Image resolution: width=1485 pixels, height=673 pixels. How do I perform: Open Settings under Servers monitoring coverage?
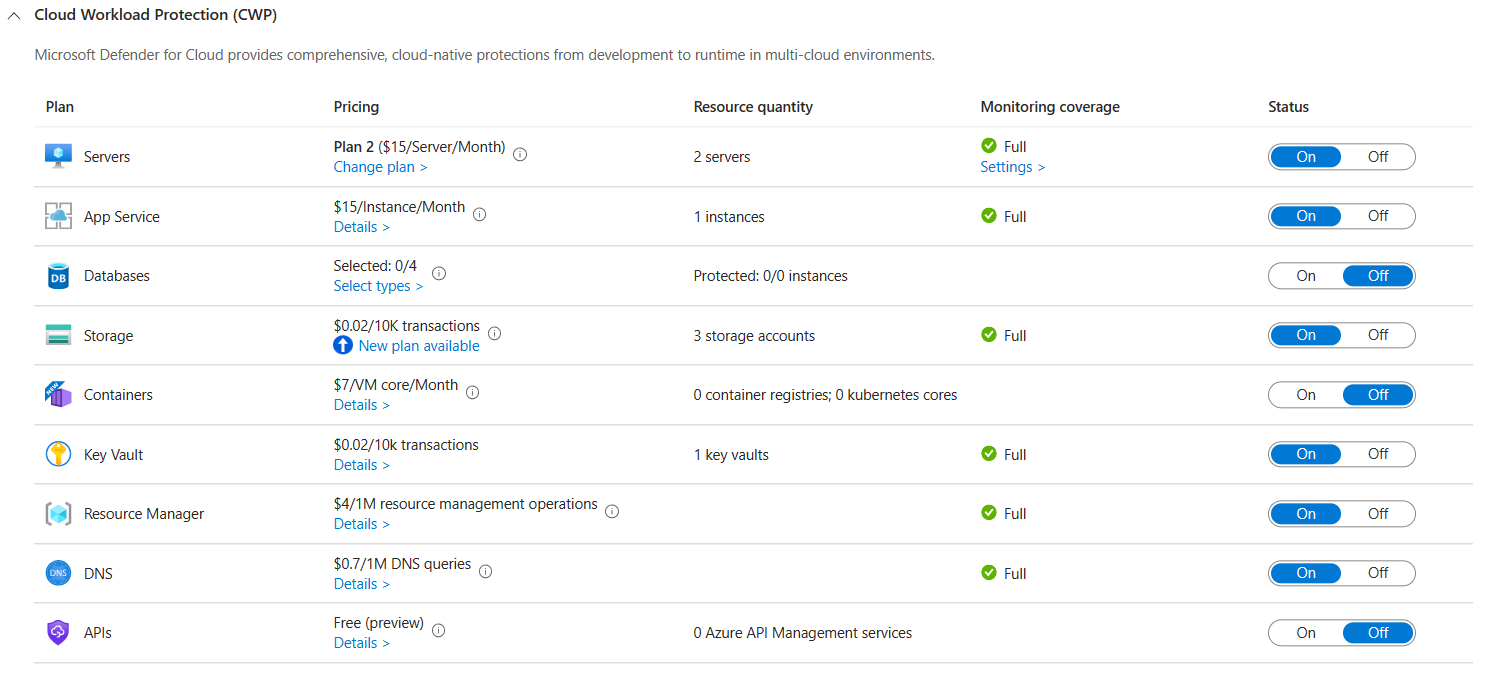pos(1012,167)
